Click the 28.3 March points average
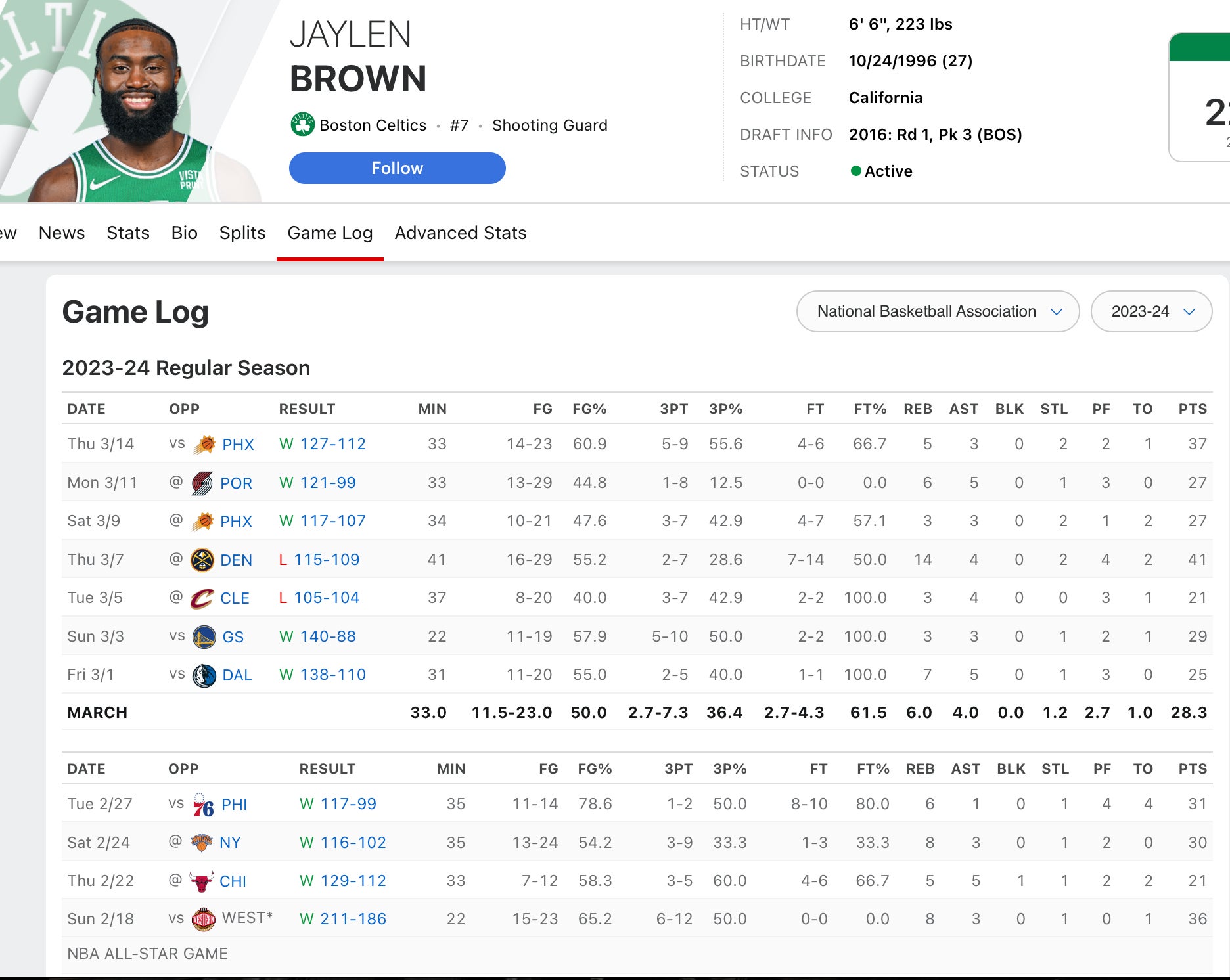The image size is (1230, 980). [1189, 713]
